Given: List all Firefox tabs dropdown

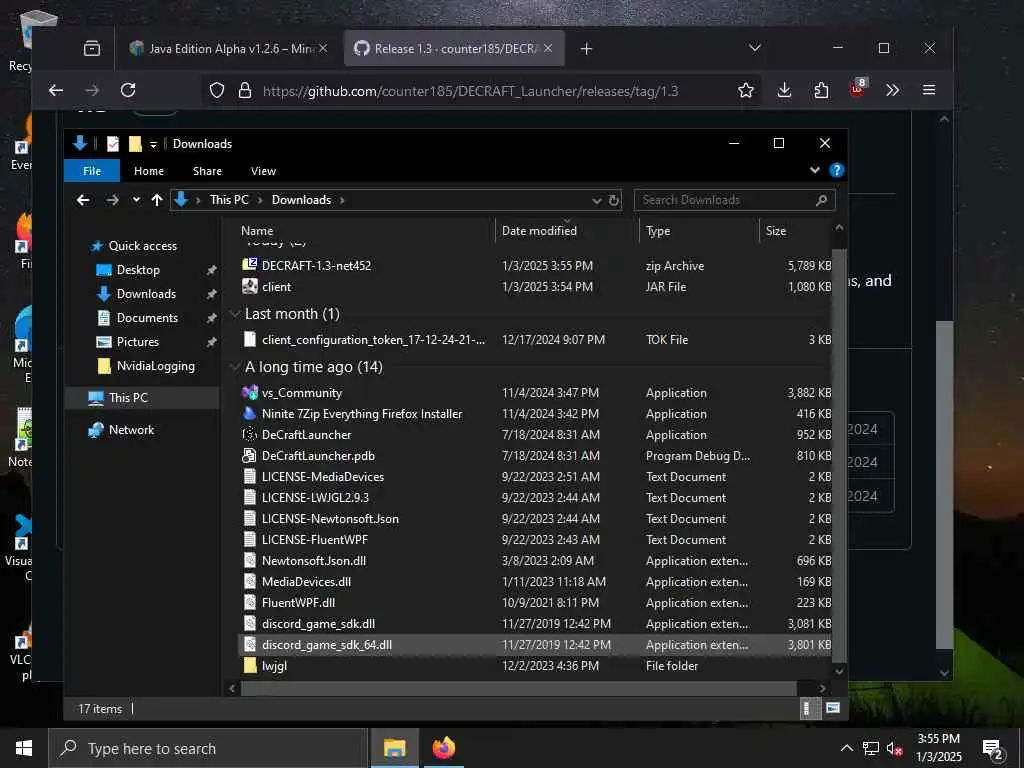Looking at the screenshot, I should click(x=755, y=48).
